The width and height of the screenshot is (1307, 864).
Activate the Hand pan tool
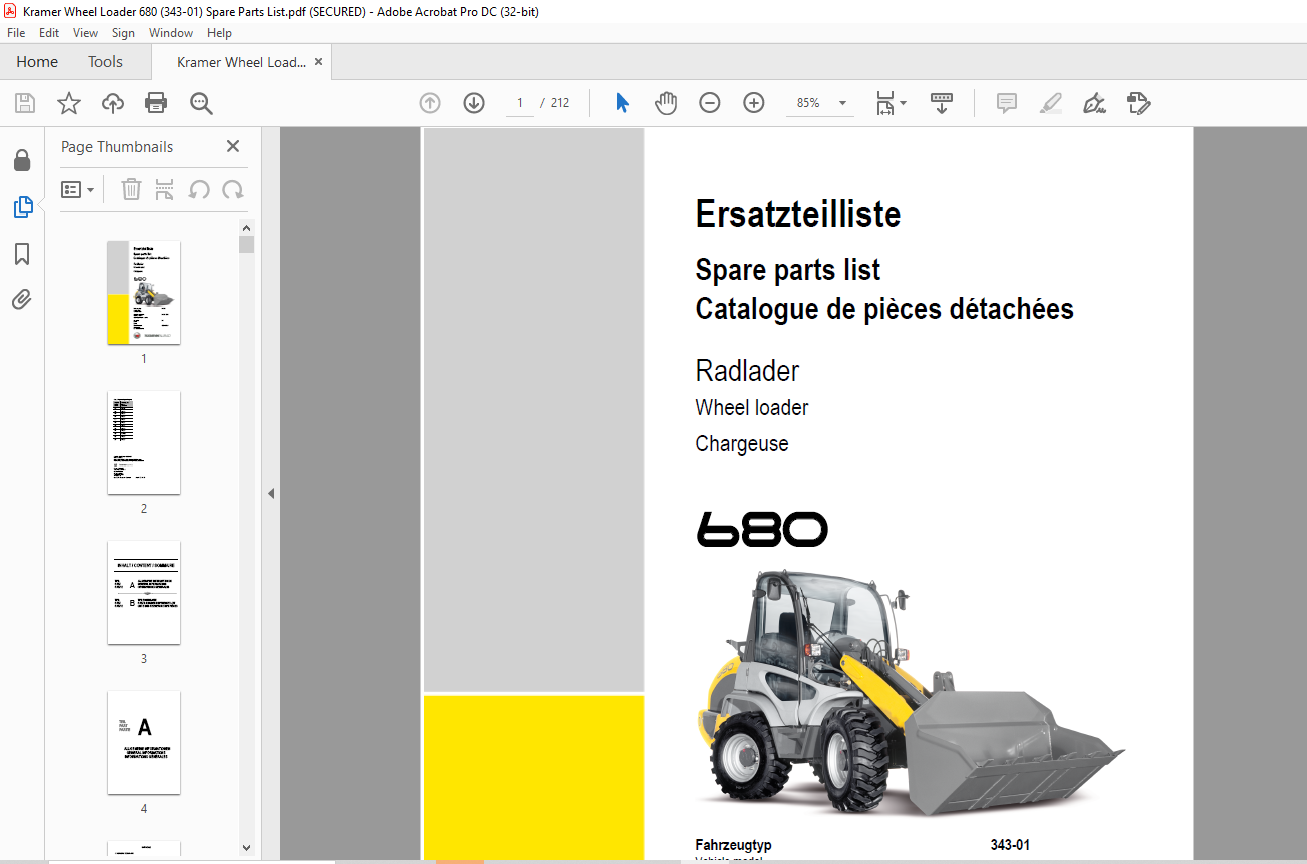click(666, 103)
